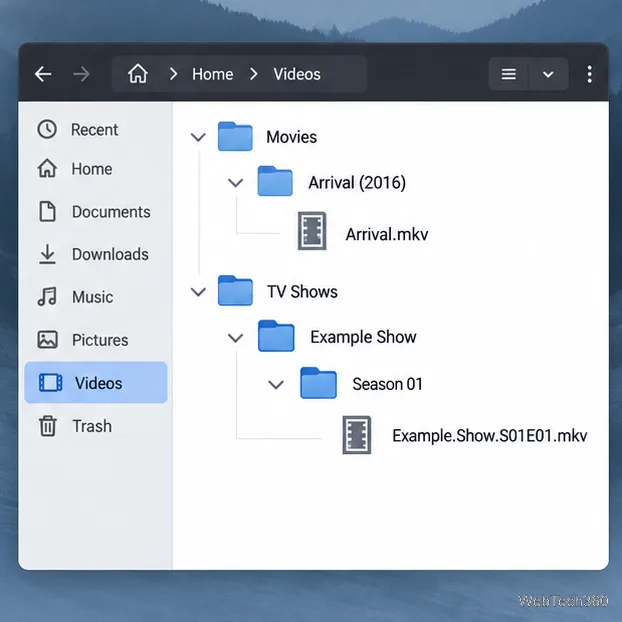Open Trash label in the sidebar
Viewport: 622px width, 622px height.
[x=92, y=426]
